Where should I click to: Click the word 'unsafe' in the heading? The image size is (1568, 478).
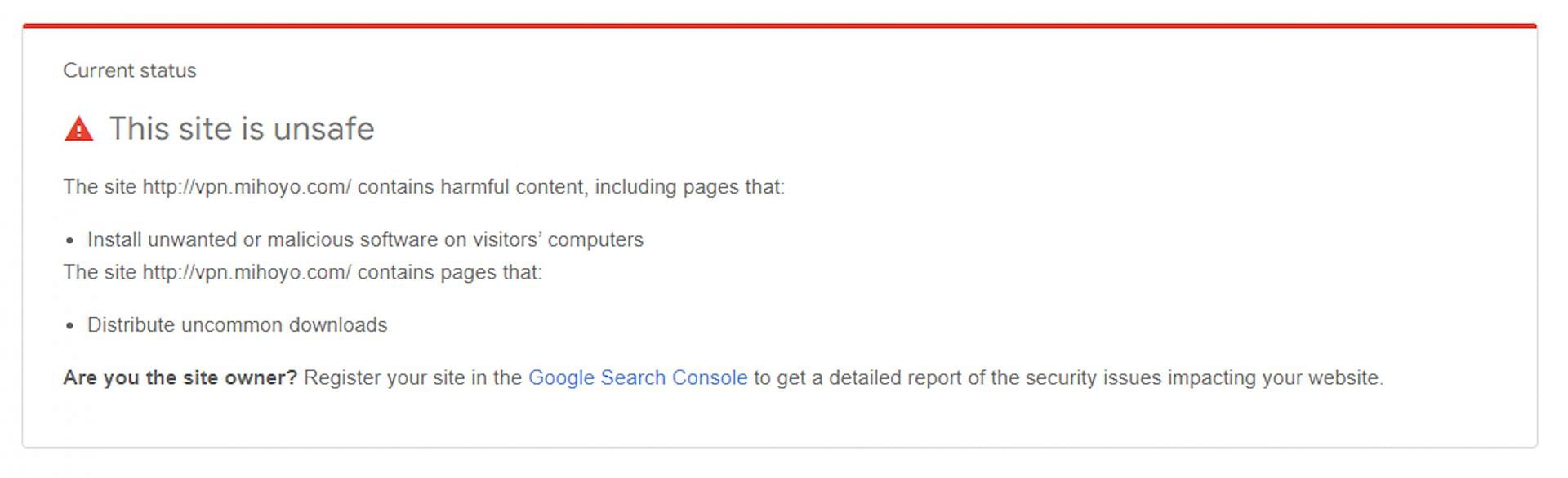323,128
